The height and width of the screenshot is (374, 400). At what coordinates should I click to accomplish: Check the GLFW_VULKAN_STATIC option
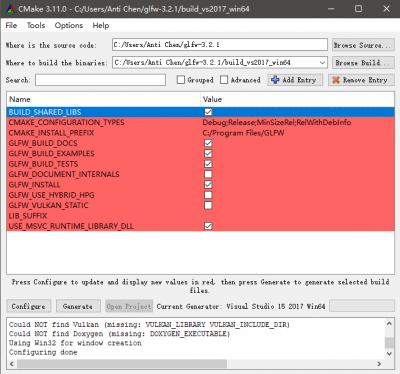pyautogui.click(x=208, y=205)
